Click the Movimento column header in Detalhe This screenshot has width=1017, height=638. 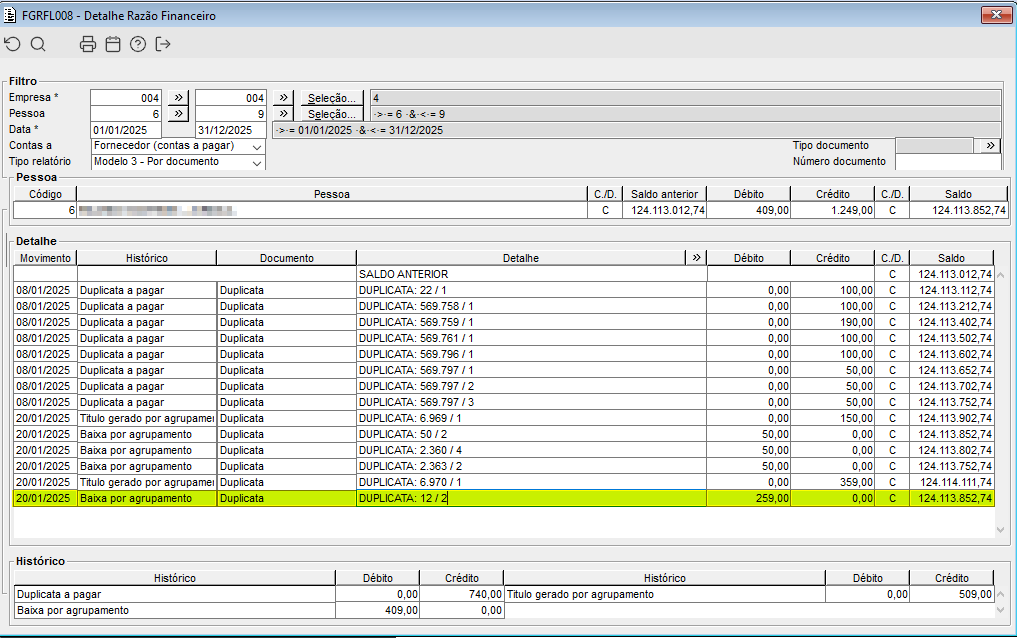pos(45,258)
